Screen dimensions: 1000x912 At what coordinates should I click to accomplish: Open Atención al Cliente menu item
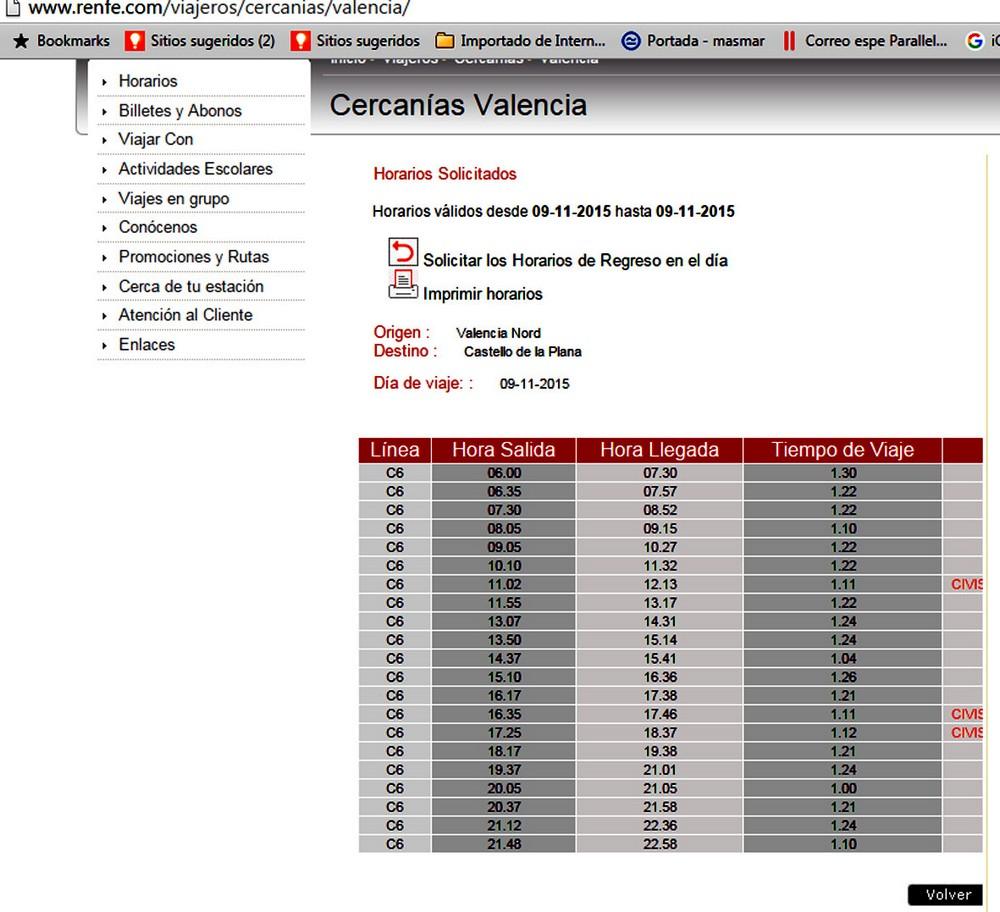pyautogui.click(x=185, y=315)
